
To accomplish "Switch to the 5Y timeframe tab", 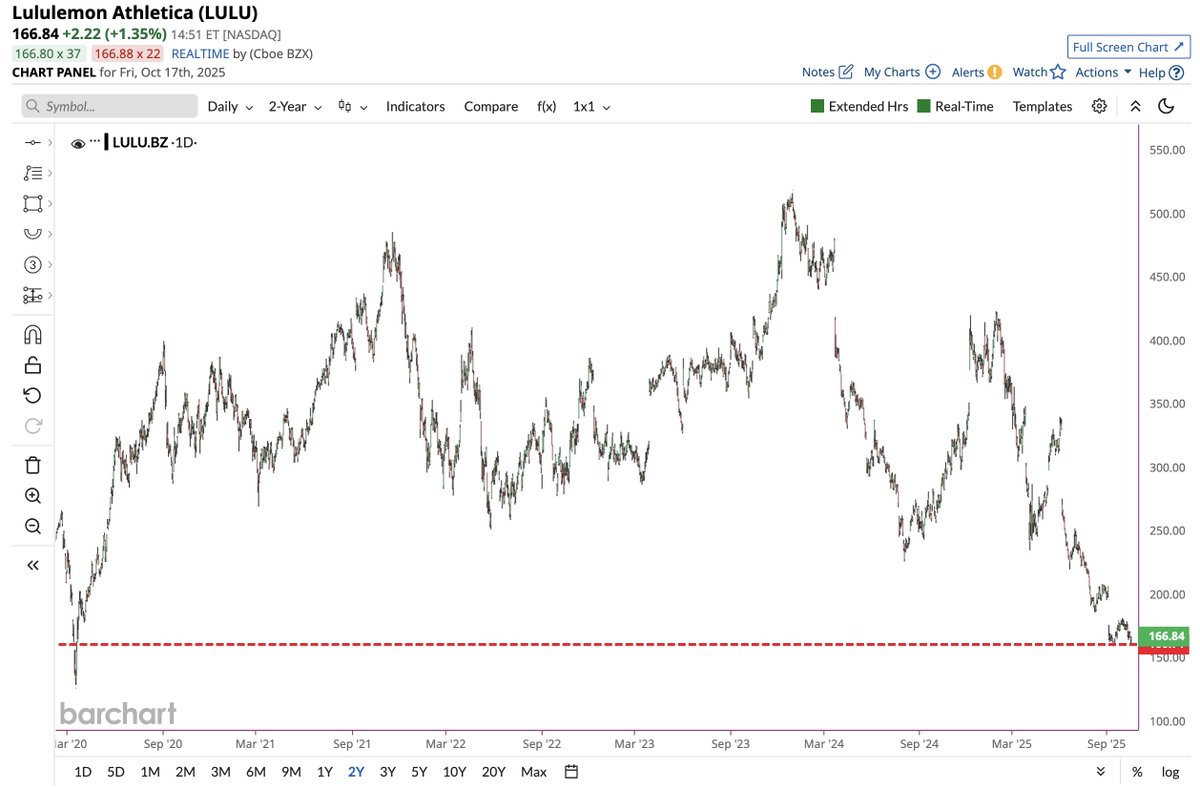I will [x=421, y=771].
